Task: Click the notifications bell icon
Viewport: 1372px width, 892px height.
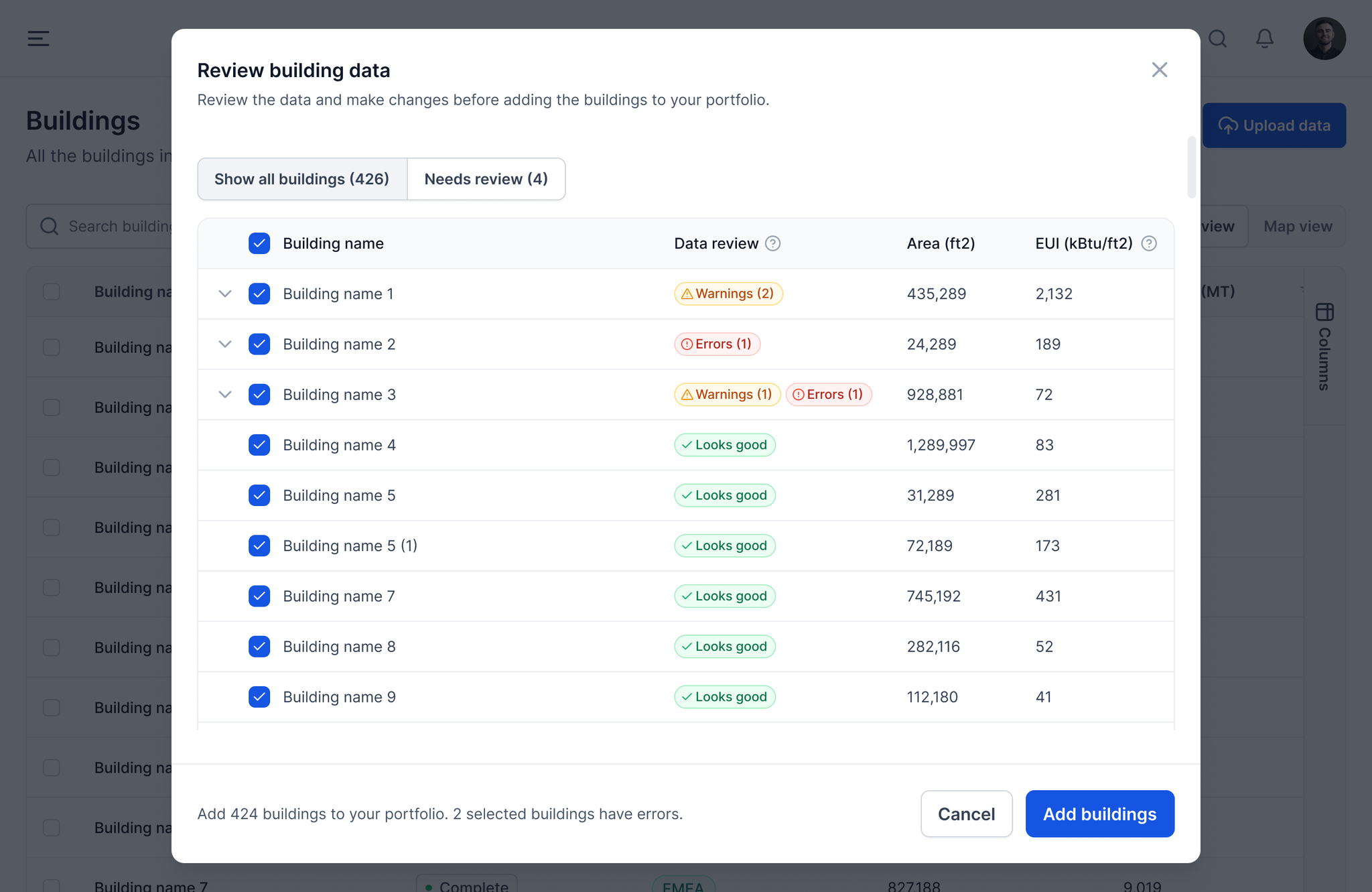Action: tap(1264, 38)
